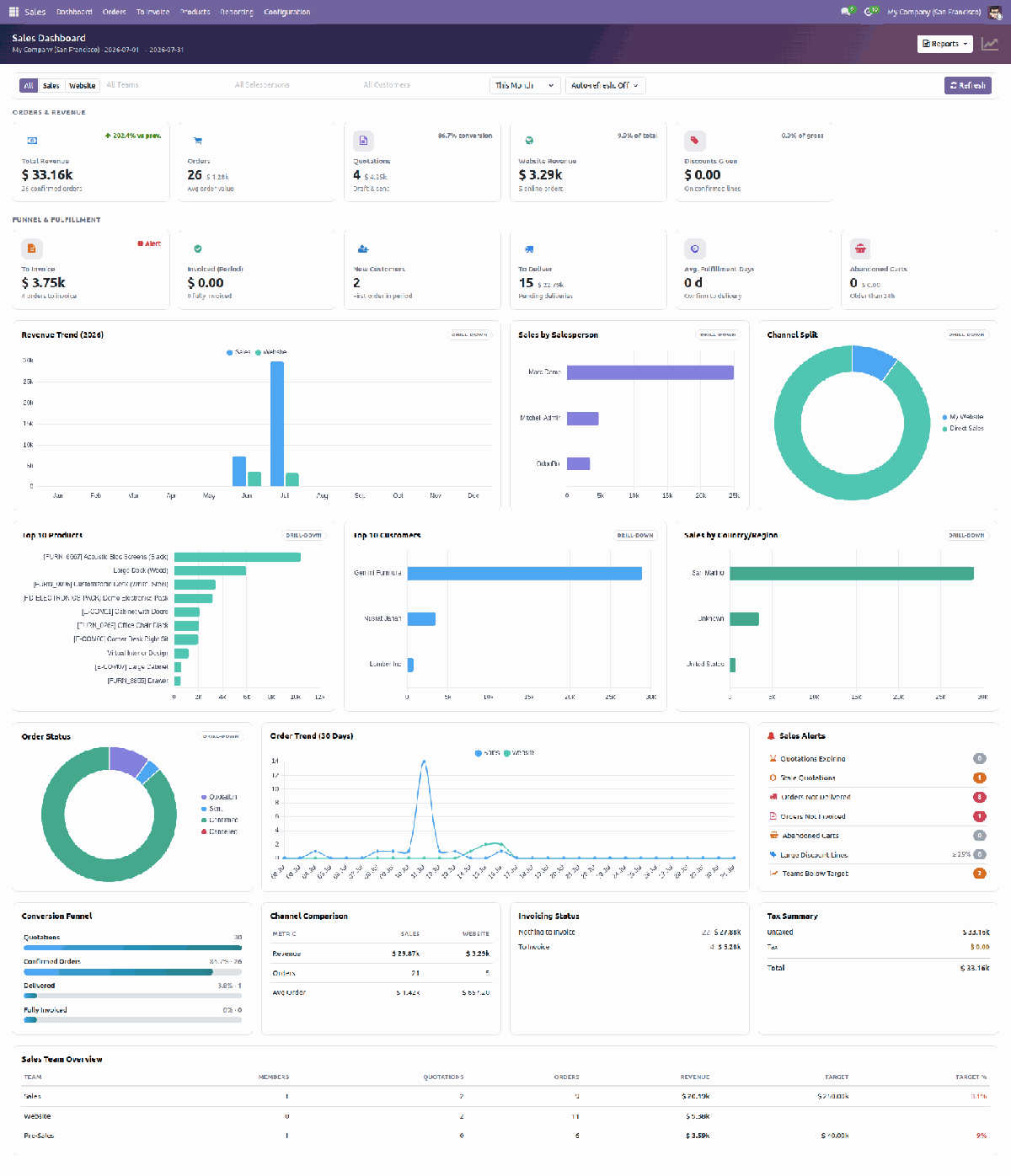Click the Sales Alerts bell icon

pos(771,735)
